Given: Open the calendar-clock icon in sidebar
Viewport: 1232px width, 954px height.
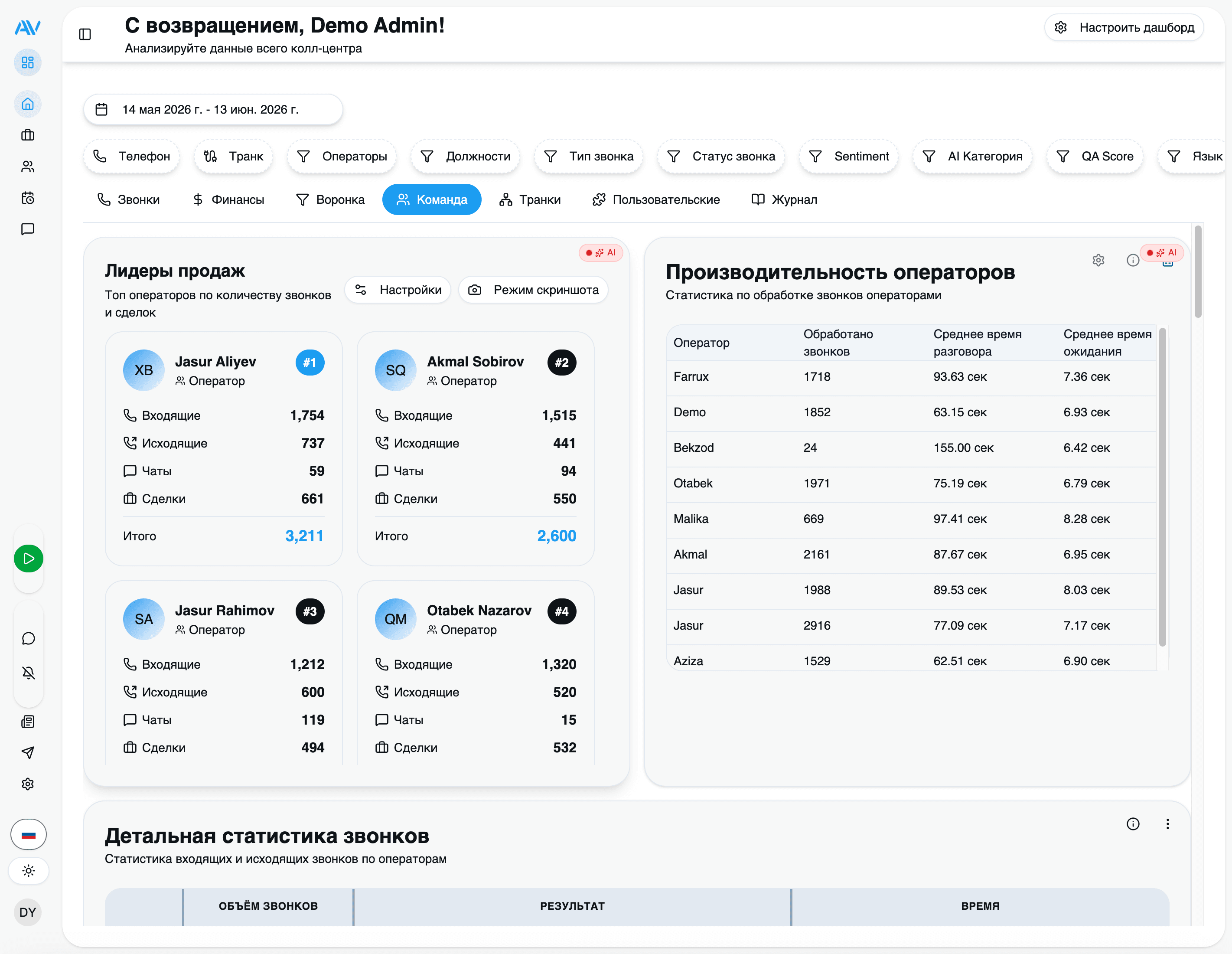Looking at the screenshot, I should pos(28,198).
